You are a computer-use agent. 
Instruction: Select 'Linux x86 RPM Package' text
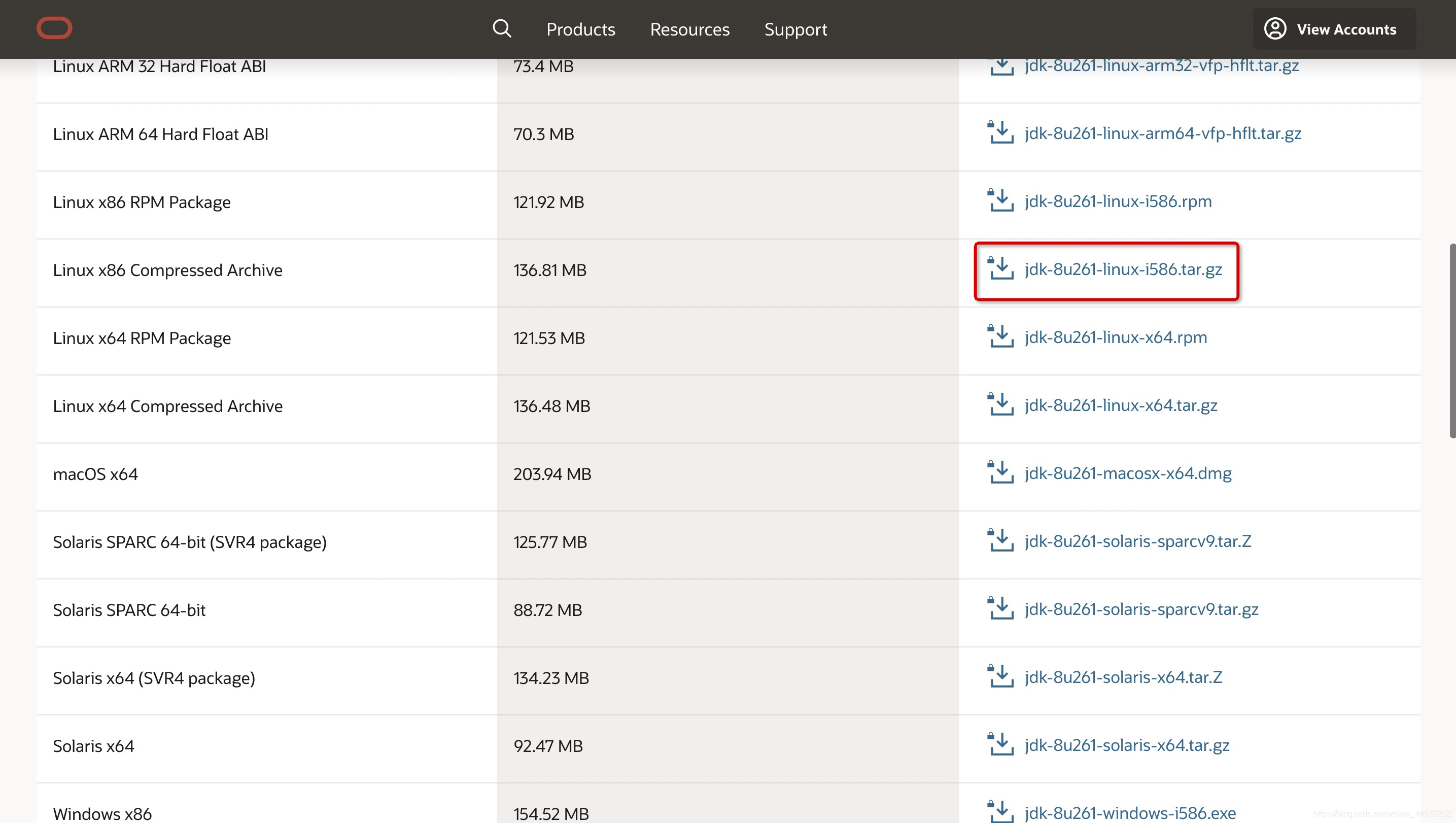(142, 202)
